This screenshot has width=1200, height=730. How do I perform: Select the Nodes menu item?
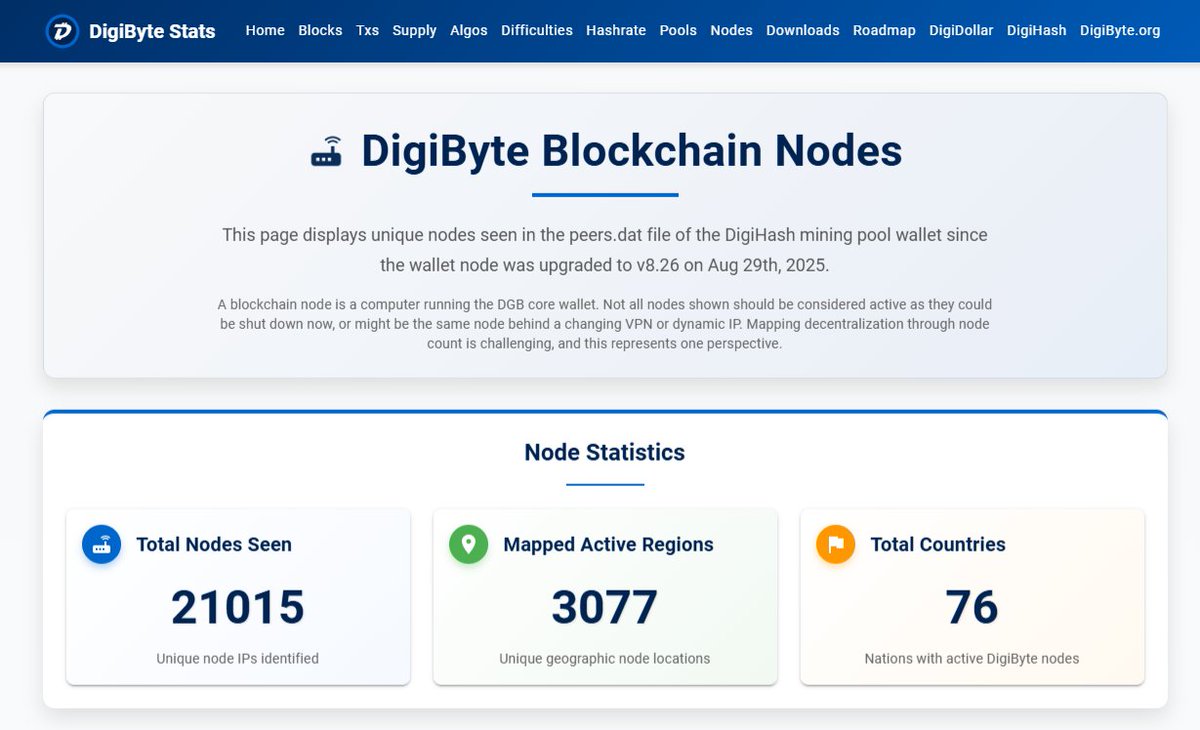[731, 30]
